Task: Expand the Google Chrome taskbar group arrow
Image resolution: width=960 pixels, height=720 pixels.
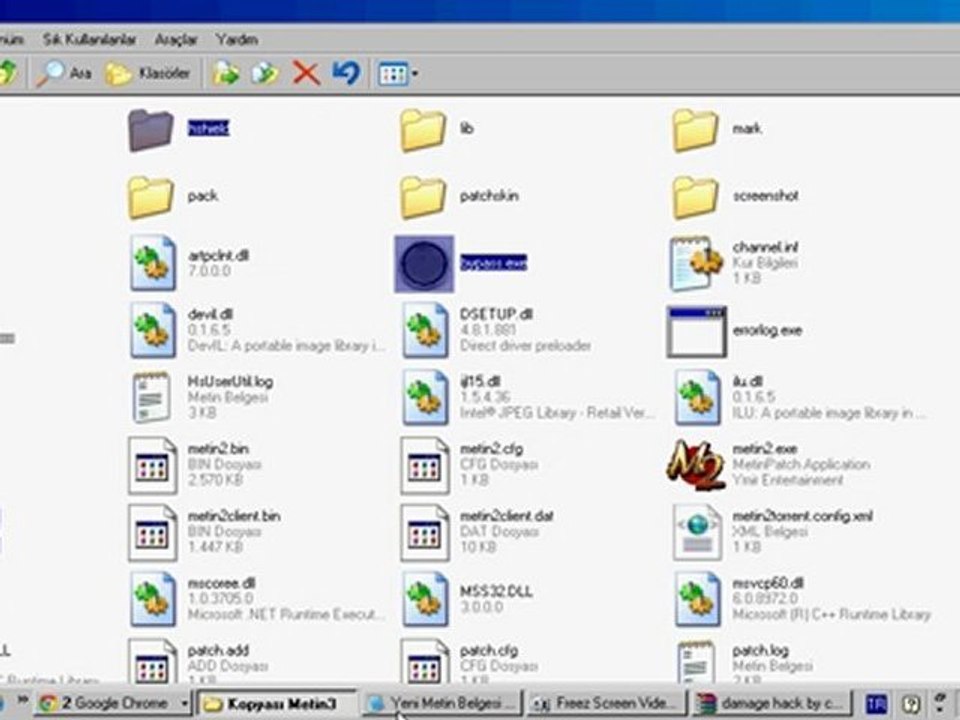Action: click(184, 703)
